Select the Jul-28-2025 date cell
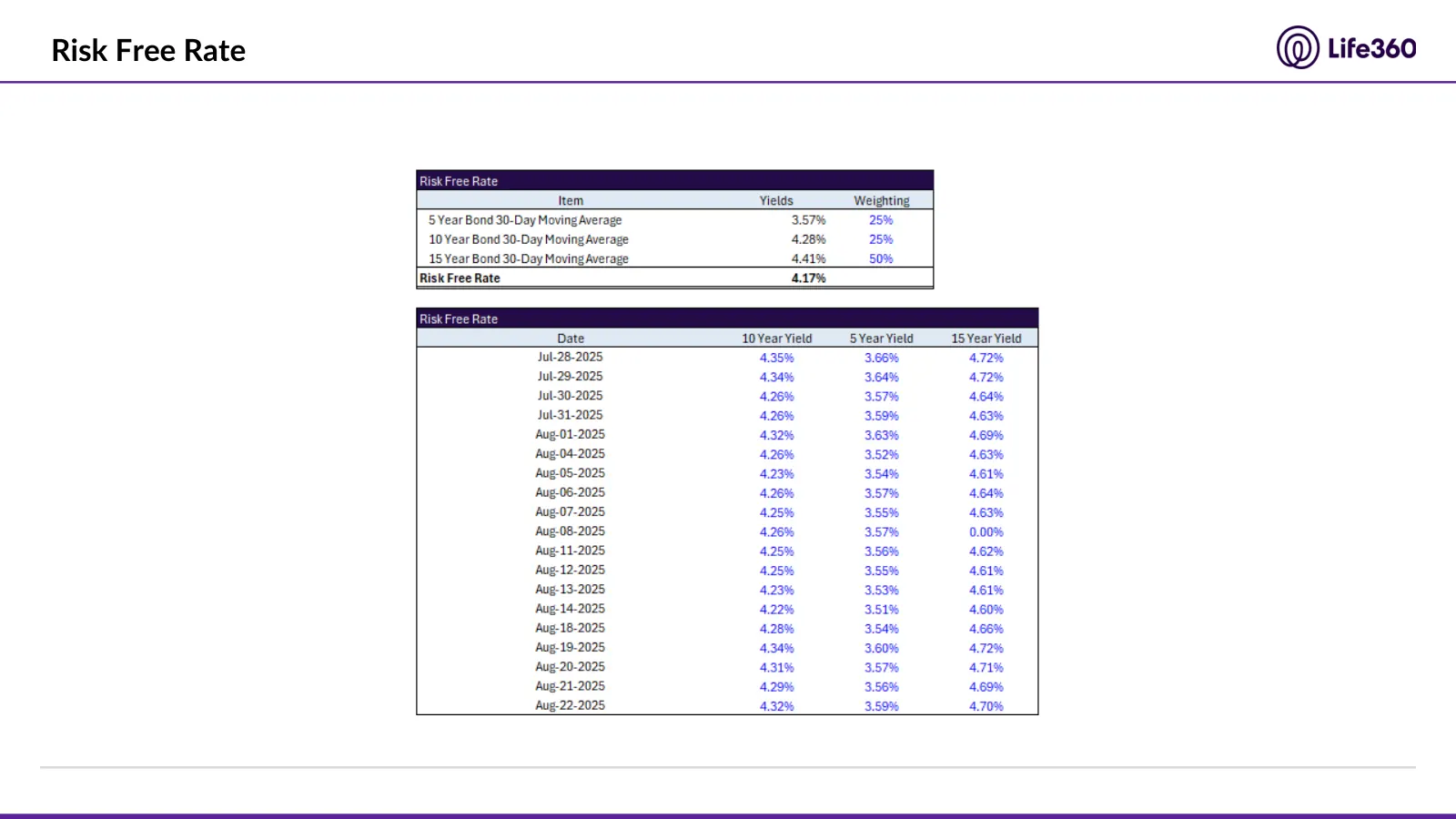This screenshot has height=819, width=1456. coord(570,358)
